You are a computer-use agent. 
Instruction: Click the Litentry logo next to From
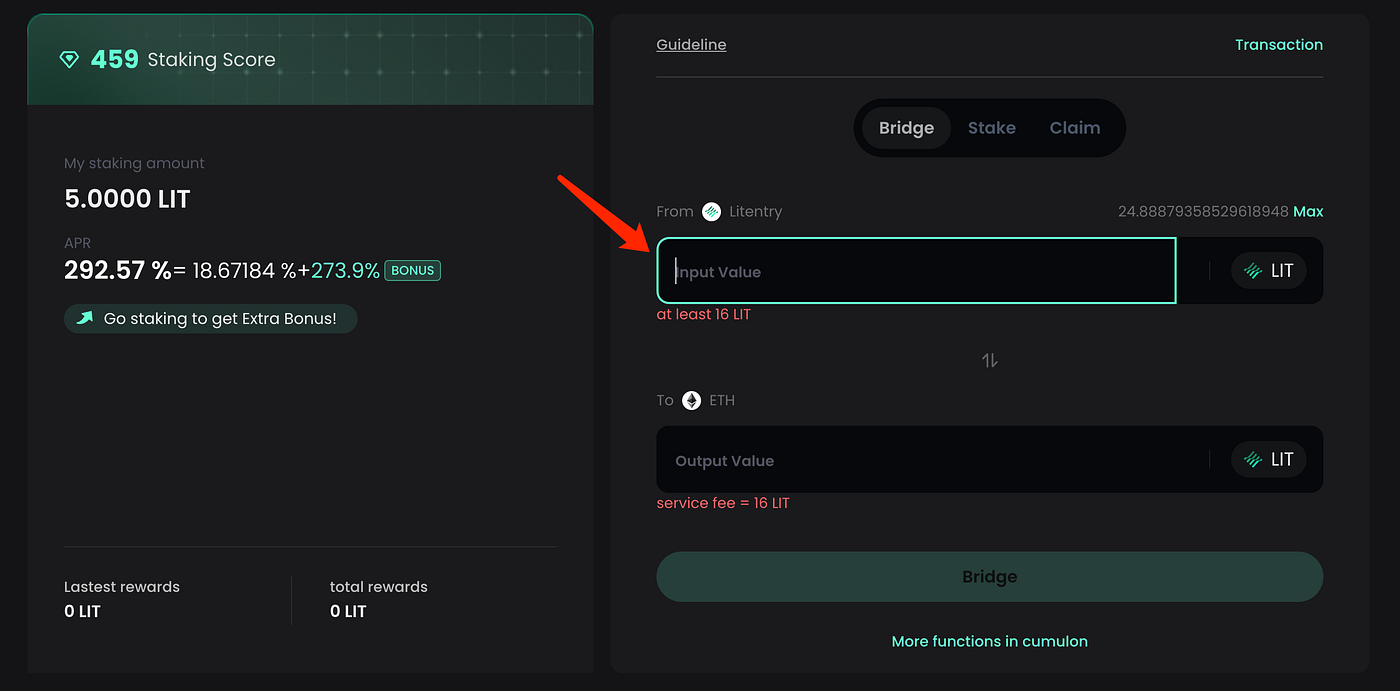click(x=711, y=211)
